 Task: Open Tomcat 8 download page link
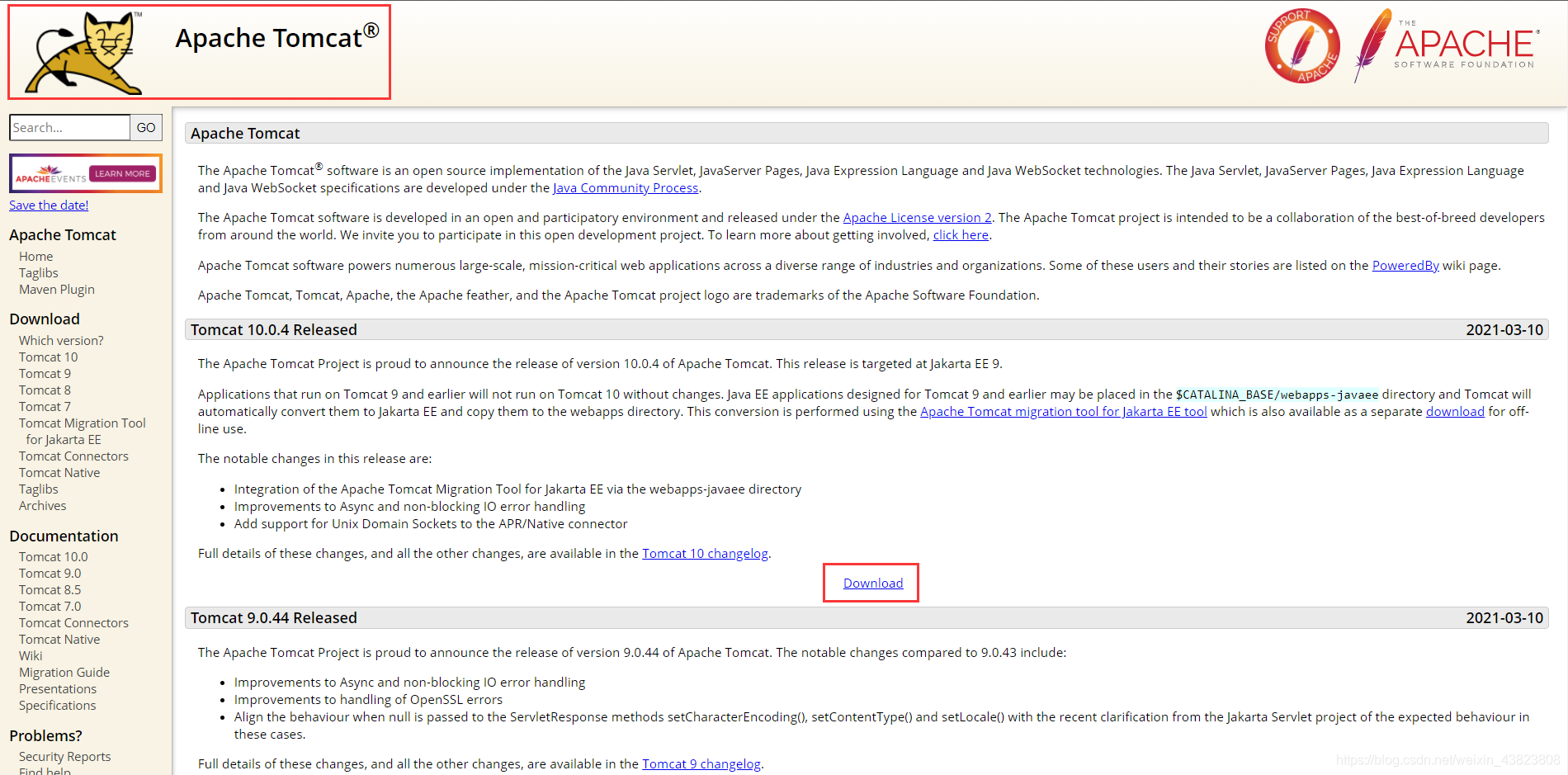[x=45, y=390]
